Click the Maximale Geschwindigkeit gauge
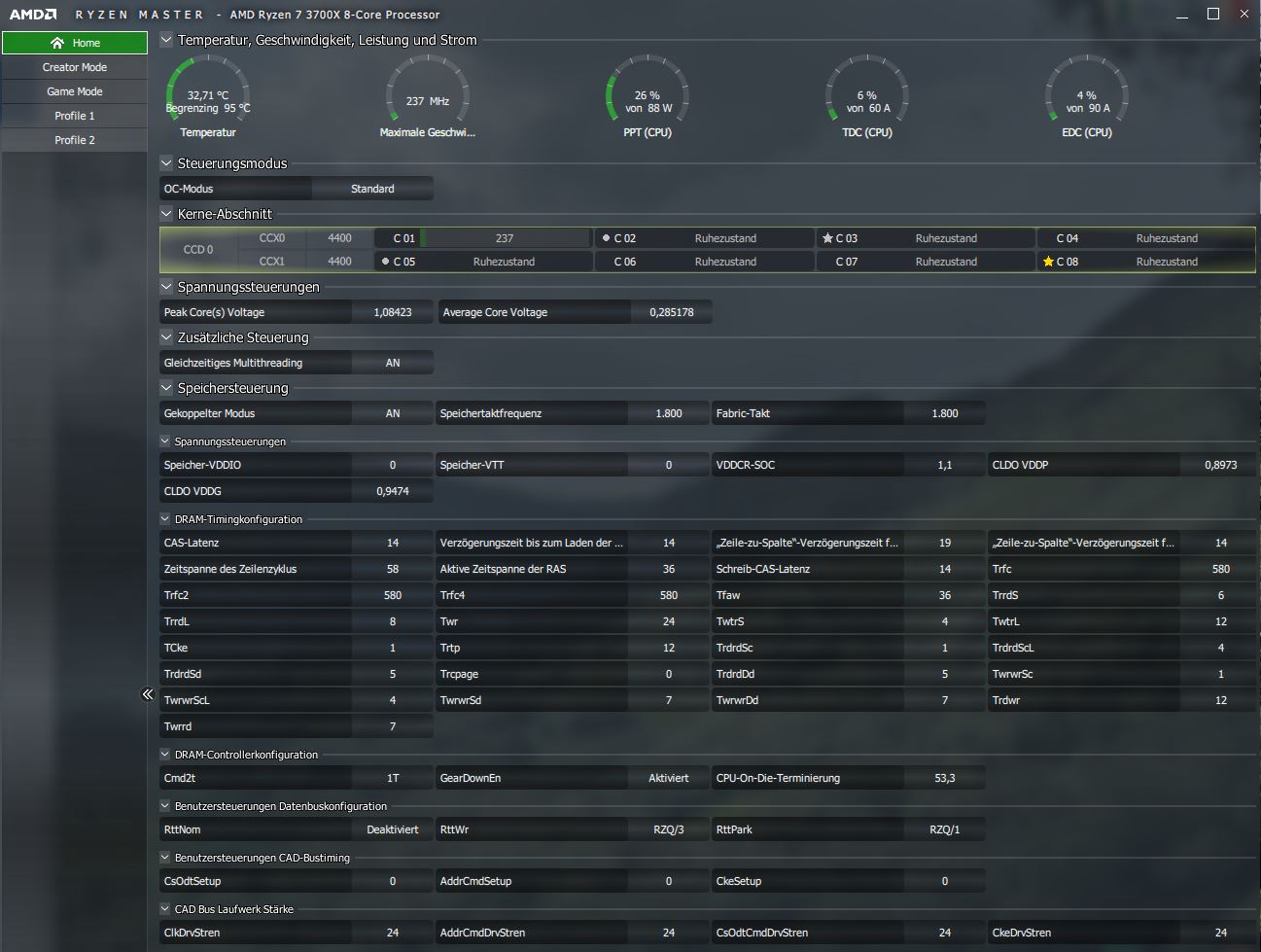This screenshot has width=1261, height=952. (428, 97)
